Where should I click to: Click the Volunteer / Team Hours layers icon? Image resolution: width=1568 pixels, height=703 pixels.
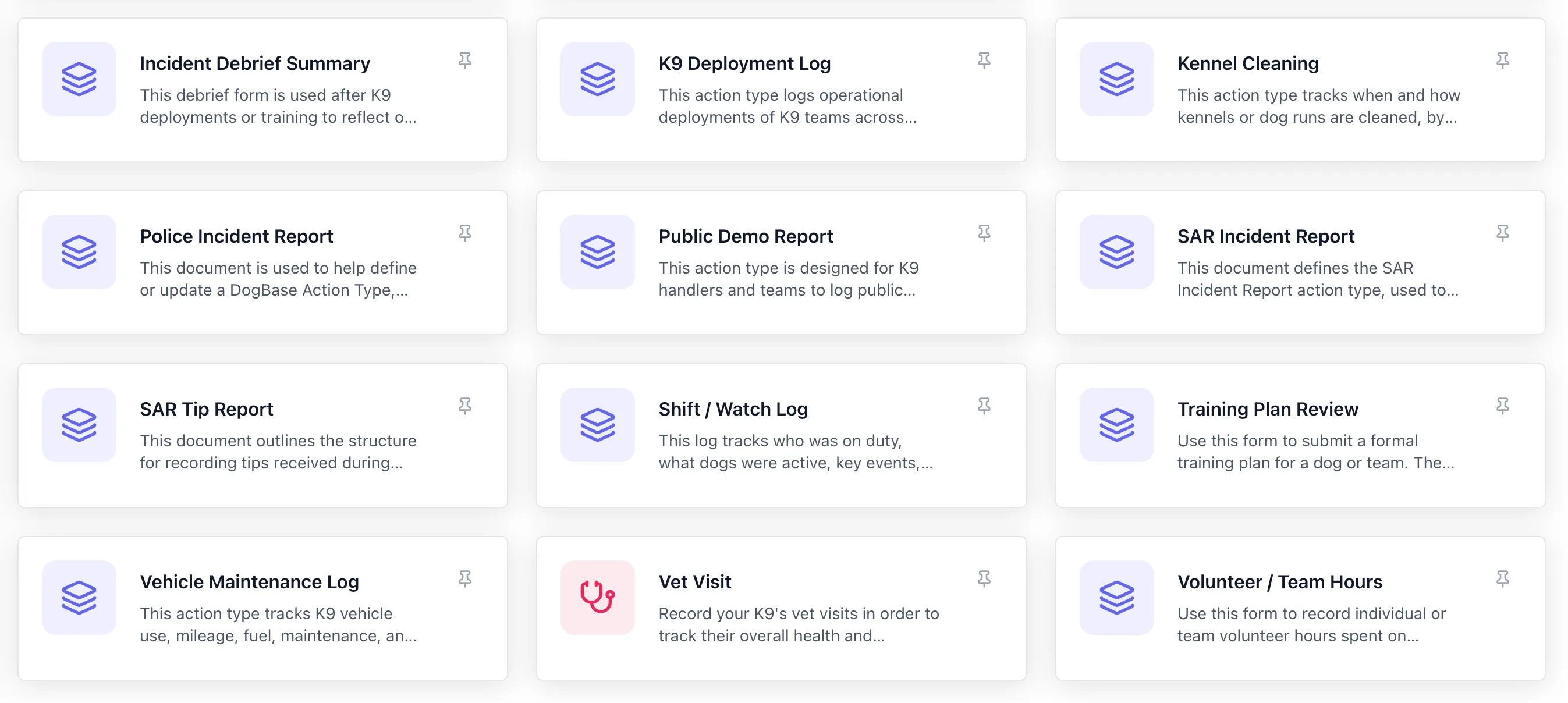coord(1117,598)
